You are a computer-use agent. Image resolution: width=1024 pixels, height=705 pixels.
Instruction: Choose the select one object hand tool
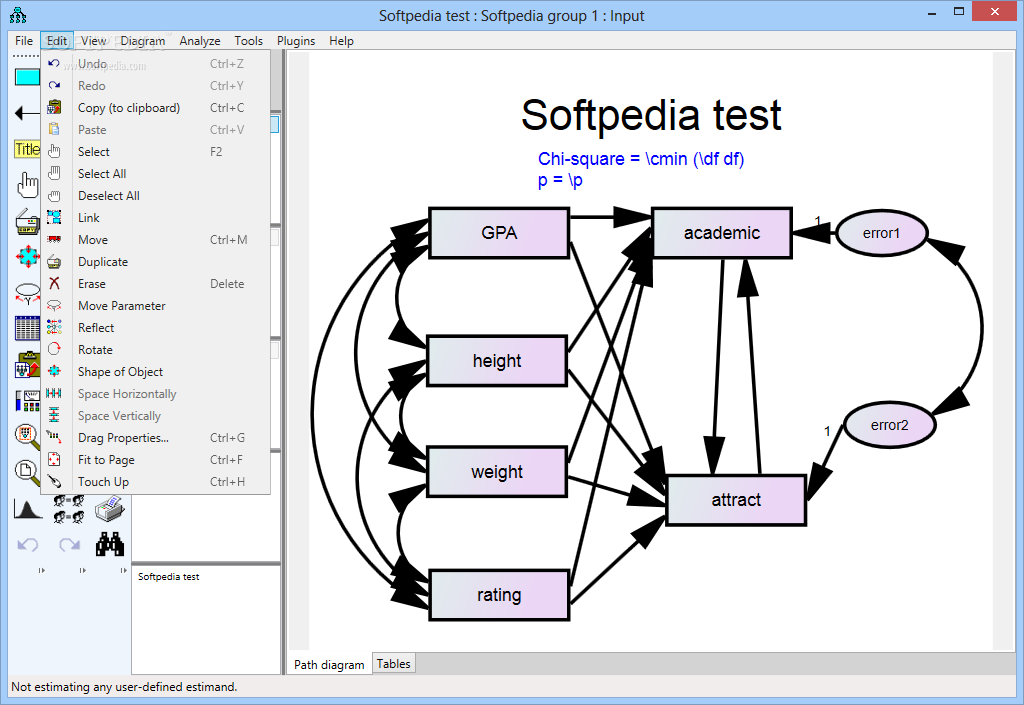[27, 185]
